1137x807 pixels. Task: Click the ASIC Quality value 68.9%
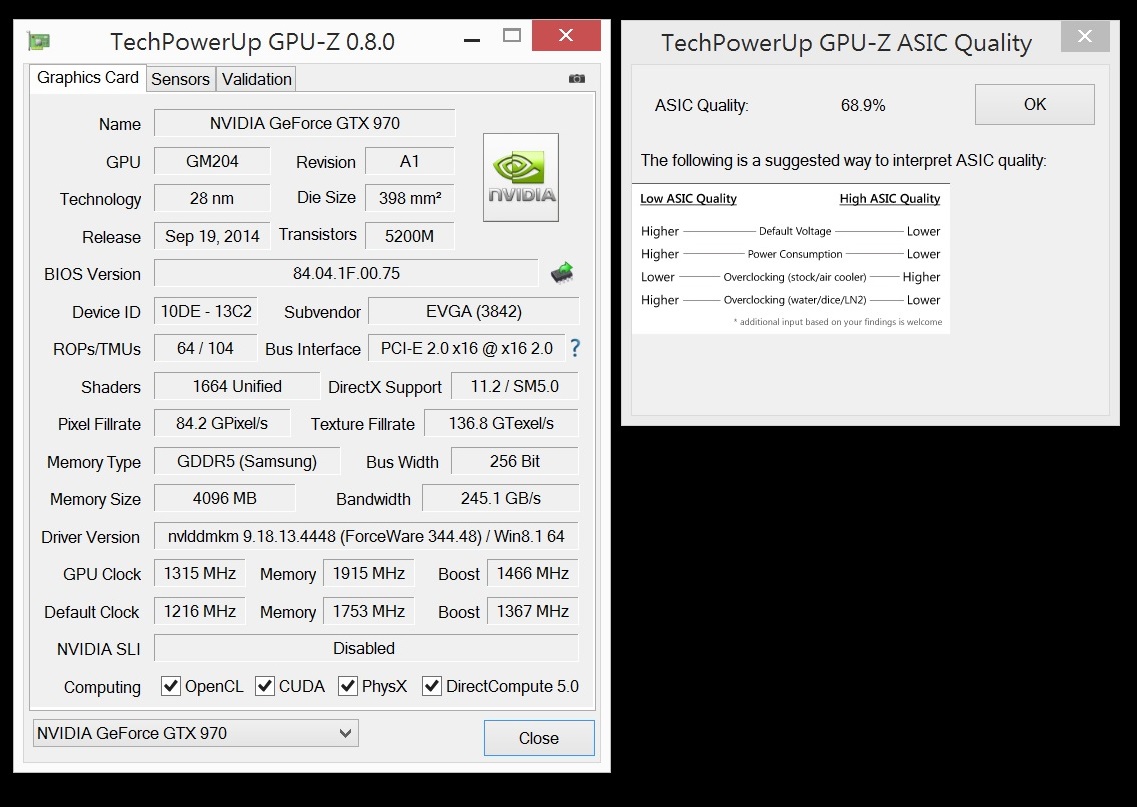coord(863,105)
